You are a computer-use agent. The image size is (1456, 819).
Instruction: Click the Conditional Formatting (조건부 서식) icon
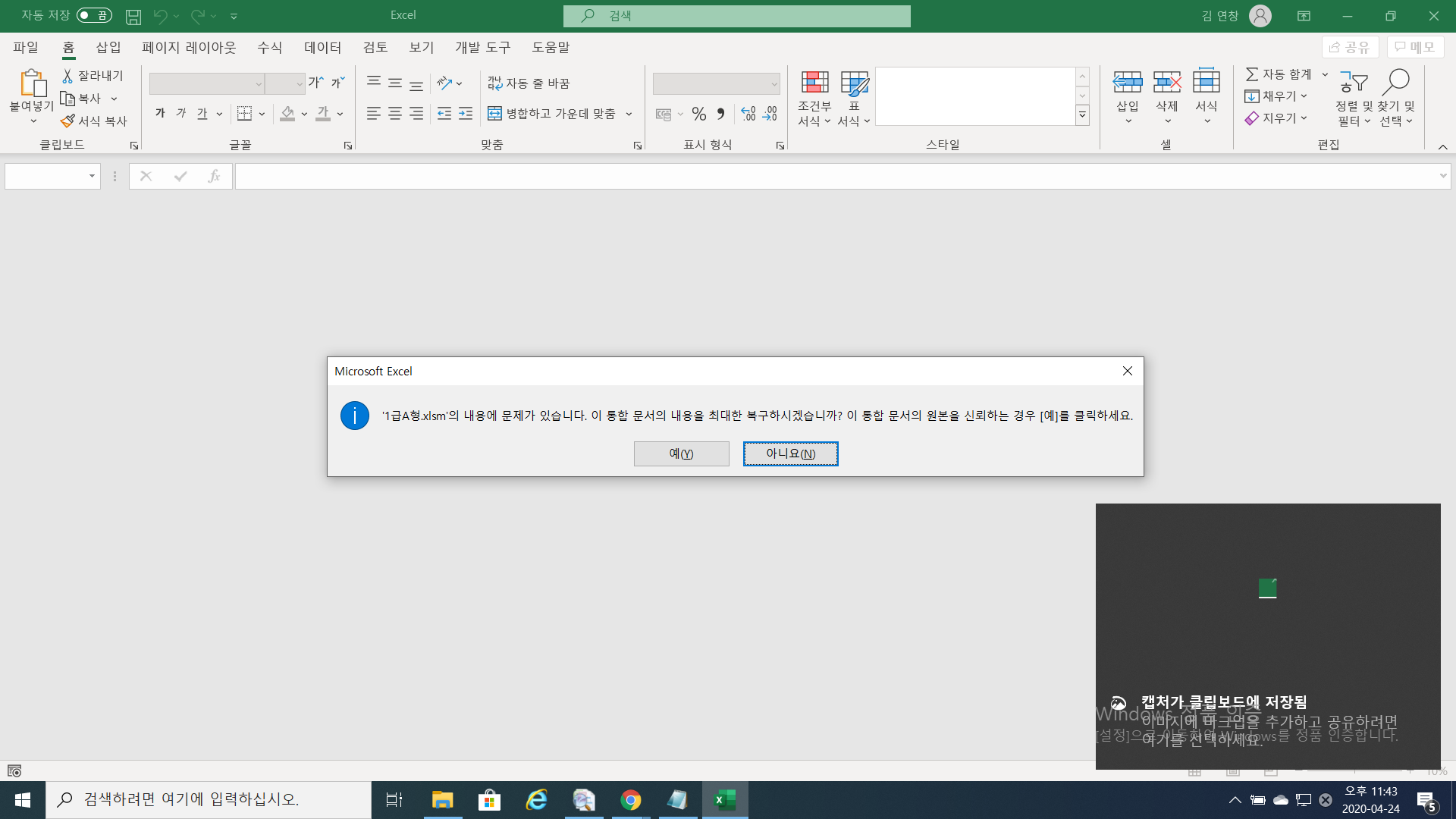[814, 83]
